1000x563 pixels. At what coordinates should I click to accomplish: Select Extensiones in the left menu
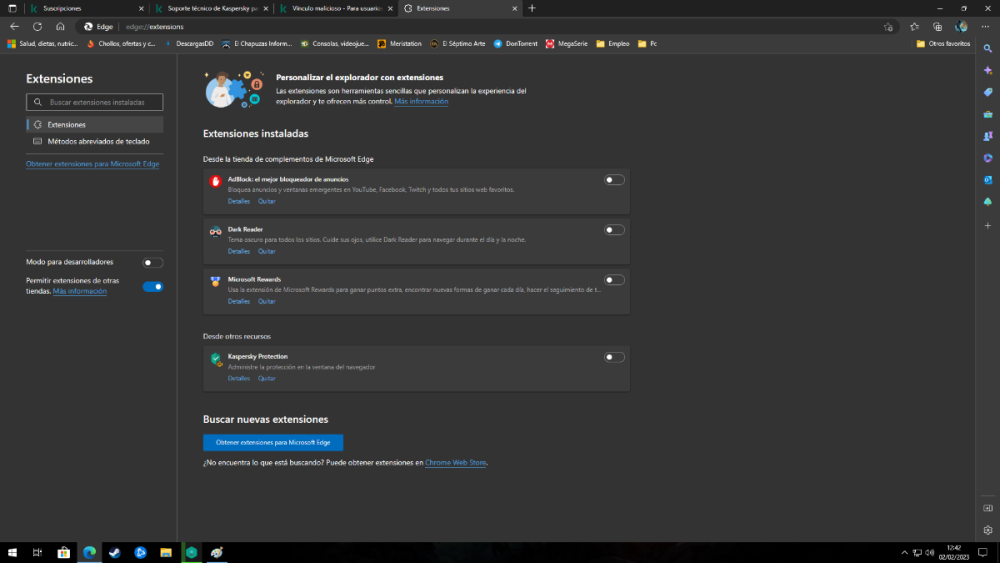click(94, 124)
